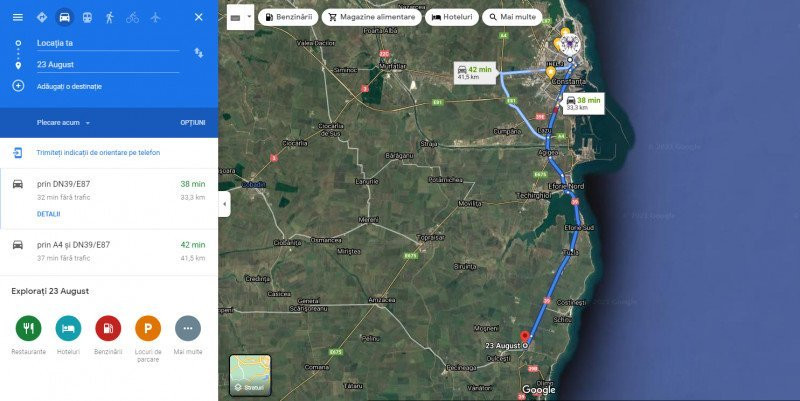Select walking travel mode
Image resolution: width=800 pixels, height=401 pixels.
click(x=110, y=17)
